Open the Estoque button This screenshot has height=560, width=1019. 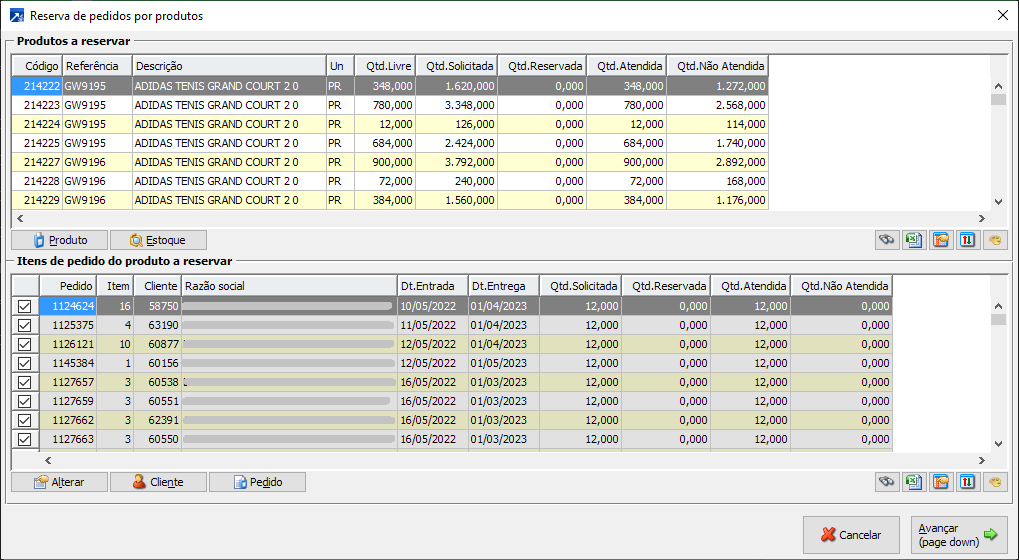(x=158, y=240)
